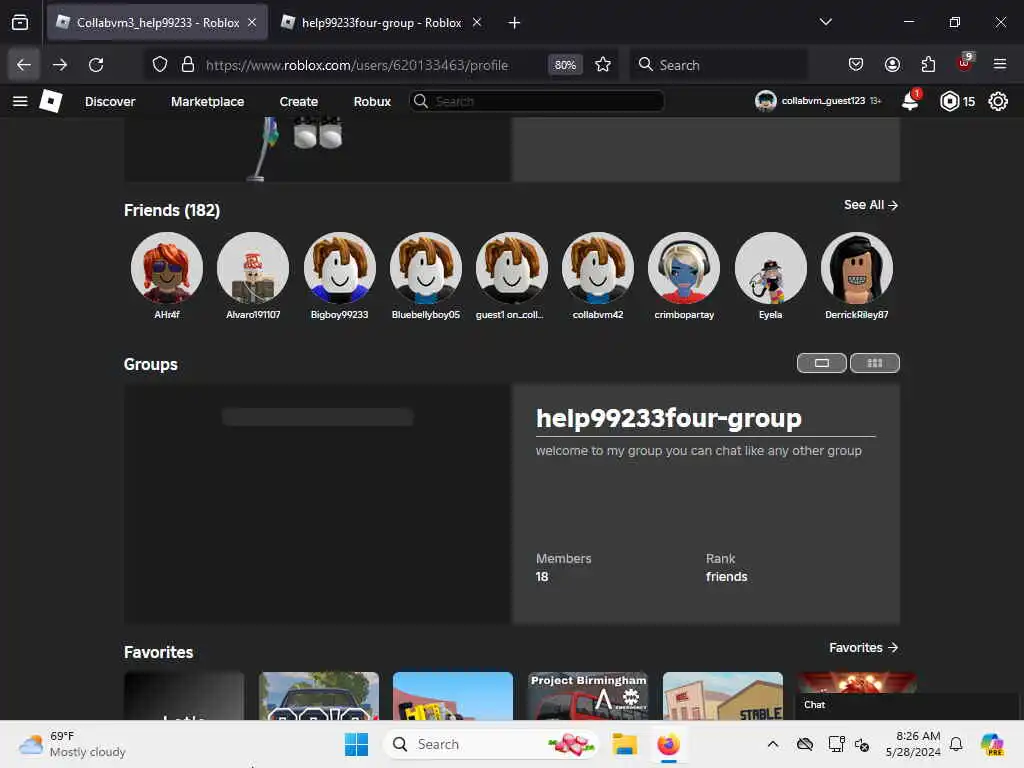Screen dimensions: 1024x768
Task: Click the Firefox search box
Action: pyautogui.click(x=718, y=65)
